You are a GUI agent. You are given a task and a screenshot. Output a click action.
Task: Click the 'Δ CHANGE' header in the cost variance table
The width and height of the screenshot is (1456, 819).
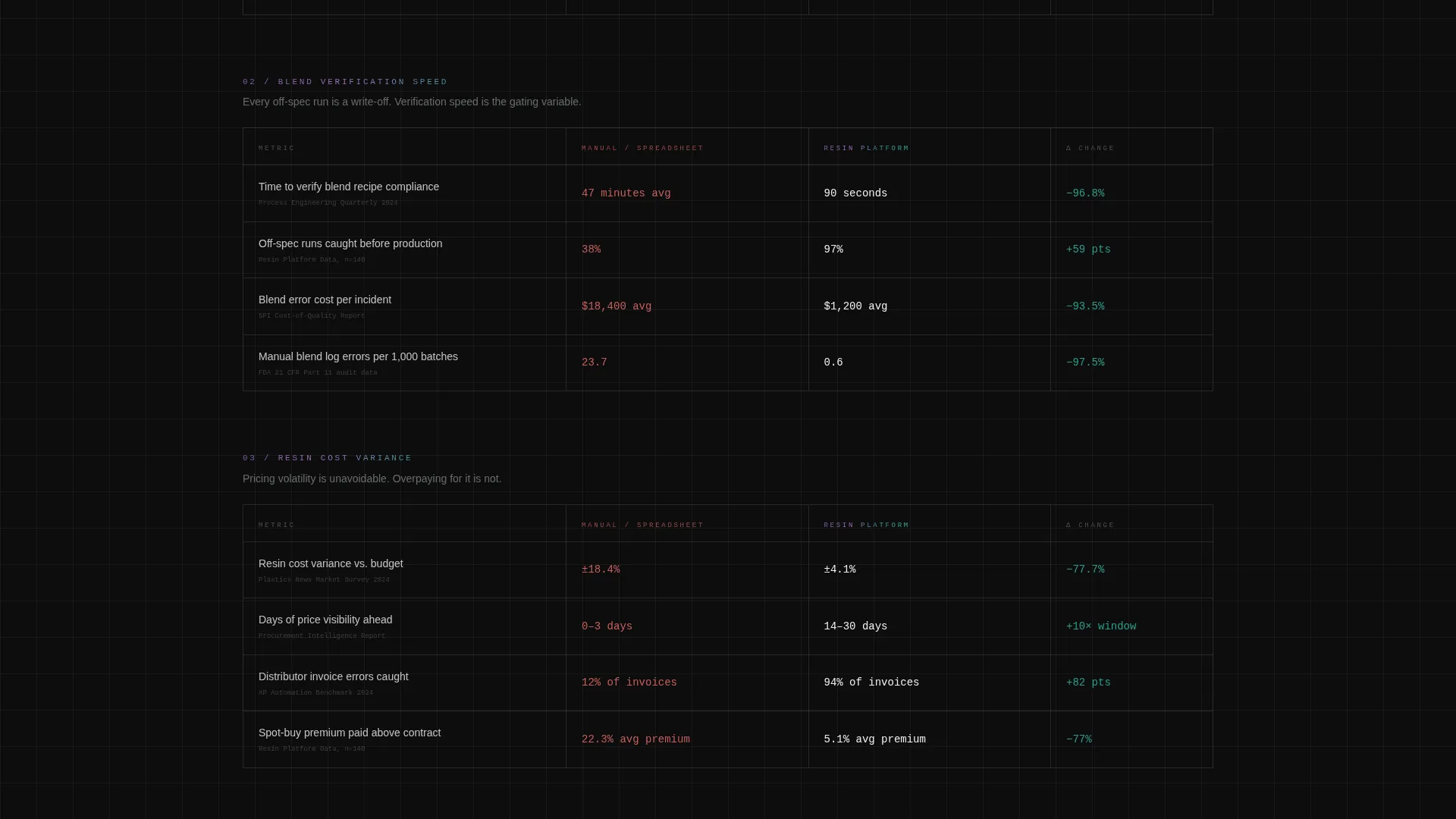coord(1090,526)
